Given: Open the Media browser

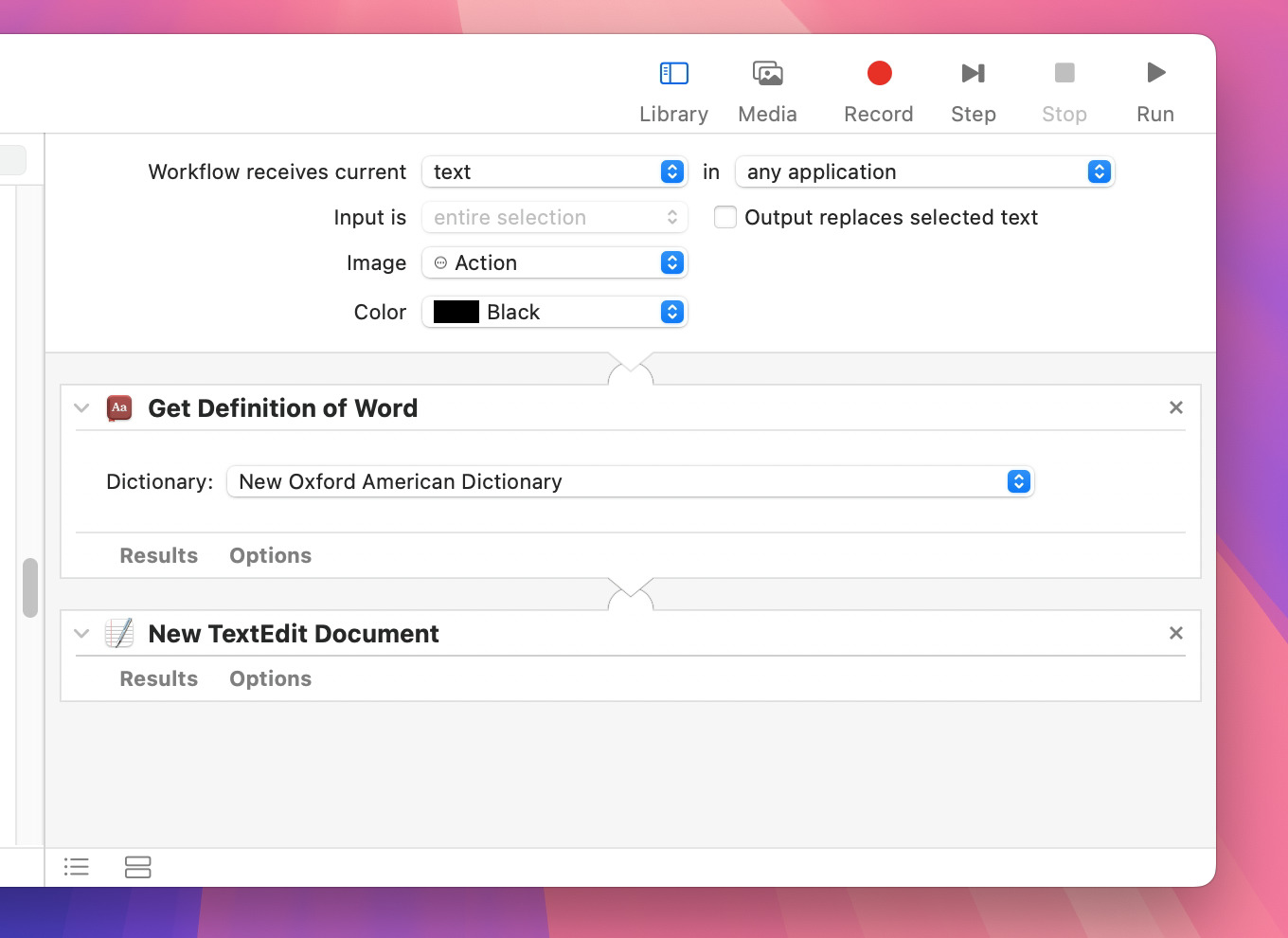Looking at the screenshot, I should [x=767, y=92].
